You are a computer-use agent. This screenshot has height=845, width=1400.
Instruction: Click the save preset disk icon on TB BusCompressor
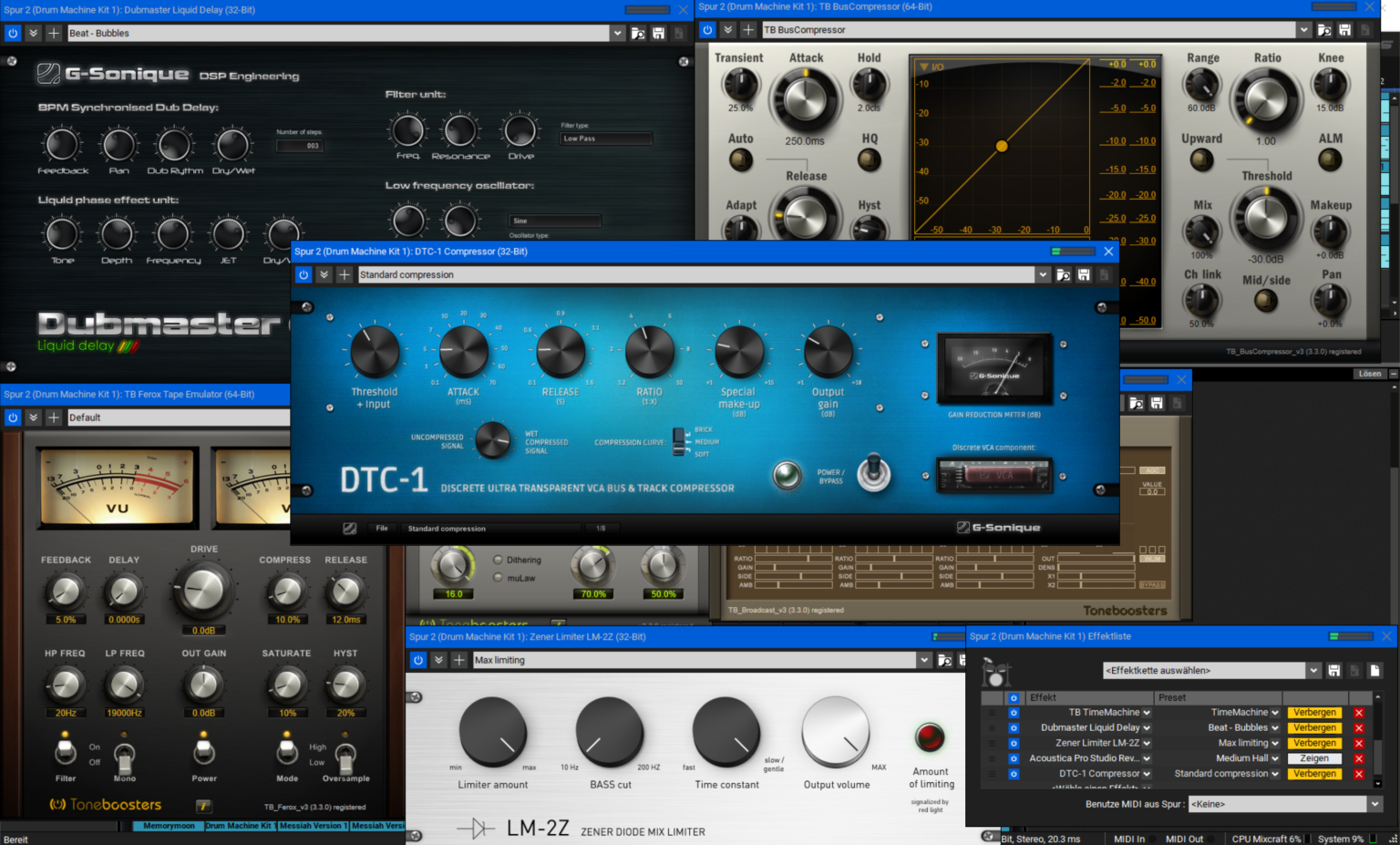1344,29
